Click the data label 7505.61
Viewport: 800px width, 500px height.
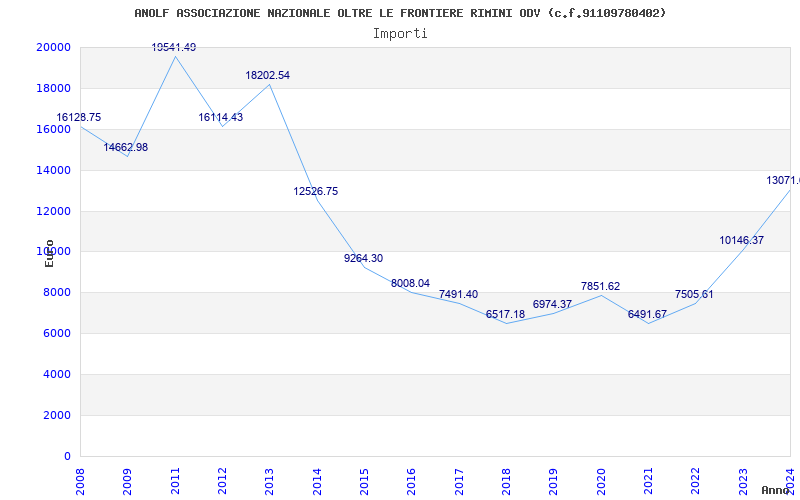[694, 294]
